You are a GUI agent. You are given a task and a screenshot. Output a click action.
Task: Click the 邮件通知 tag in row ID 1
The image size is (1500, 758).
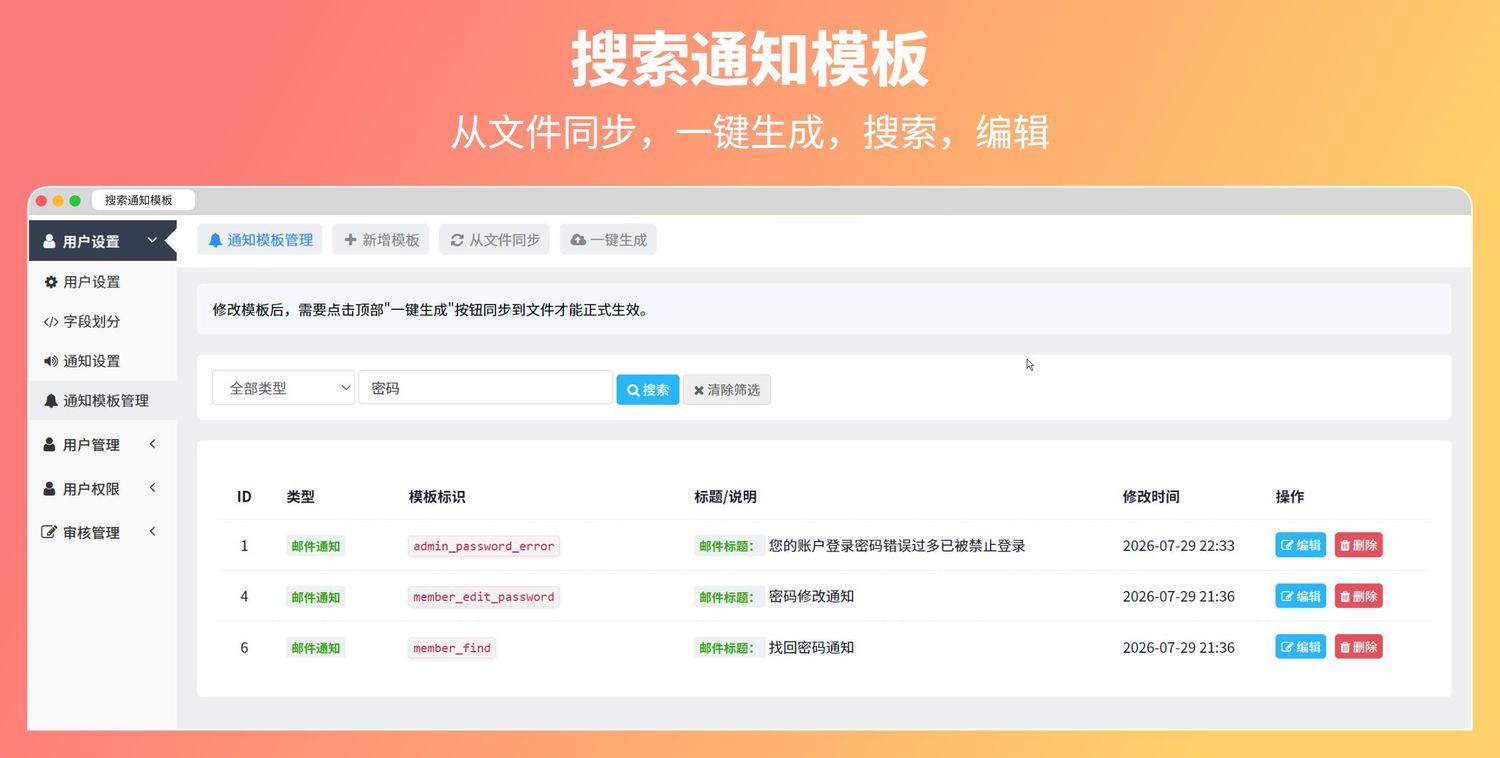point(316,546)
